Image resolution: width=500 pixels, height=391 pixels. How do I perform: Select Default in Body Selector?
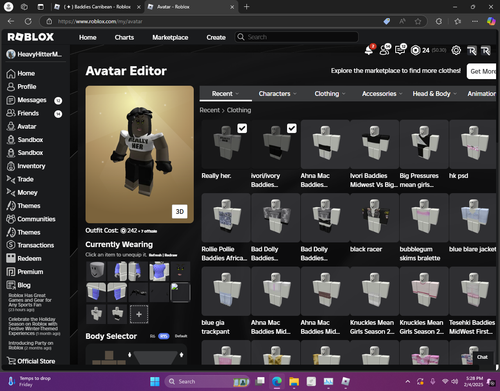(x=181, y=336)
